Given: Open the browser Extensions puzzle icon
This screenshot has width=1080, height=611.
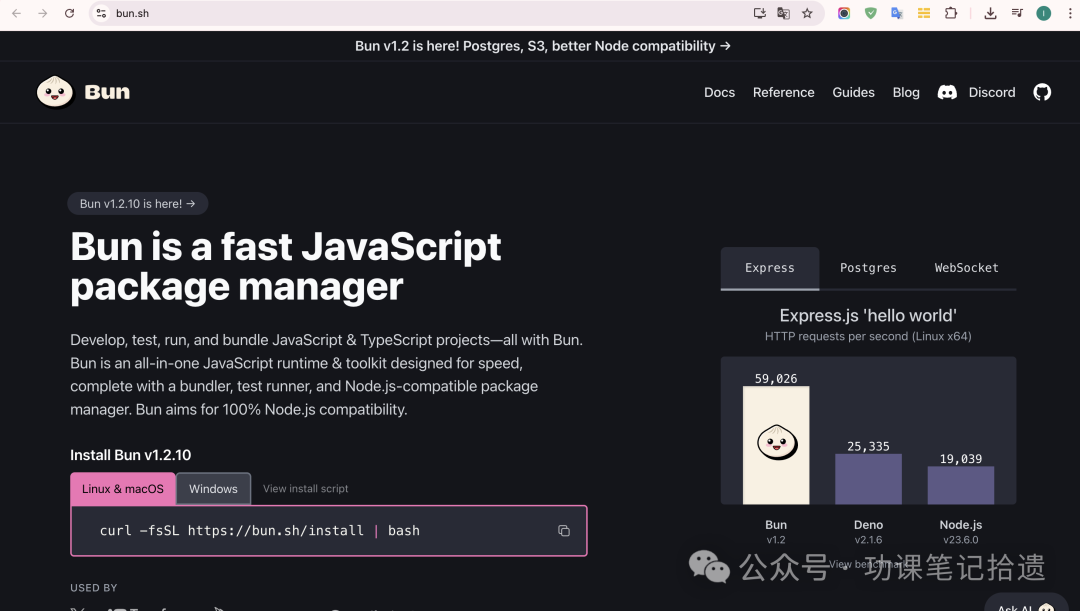Looking at the screenshot, I should (x=951, y=13).
